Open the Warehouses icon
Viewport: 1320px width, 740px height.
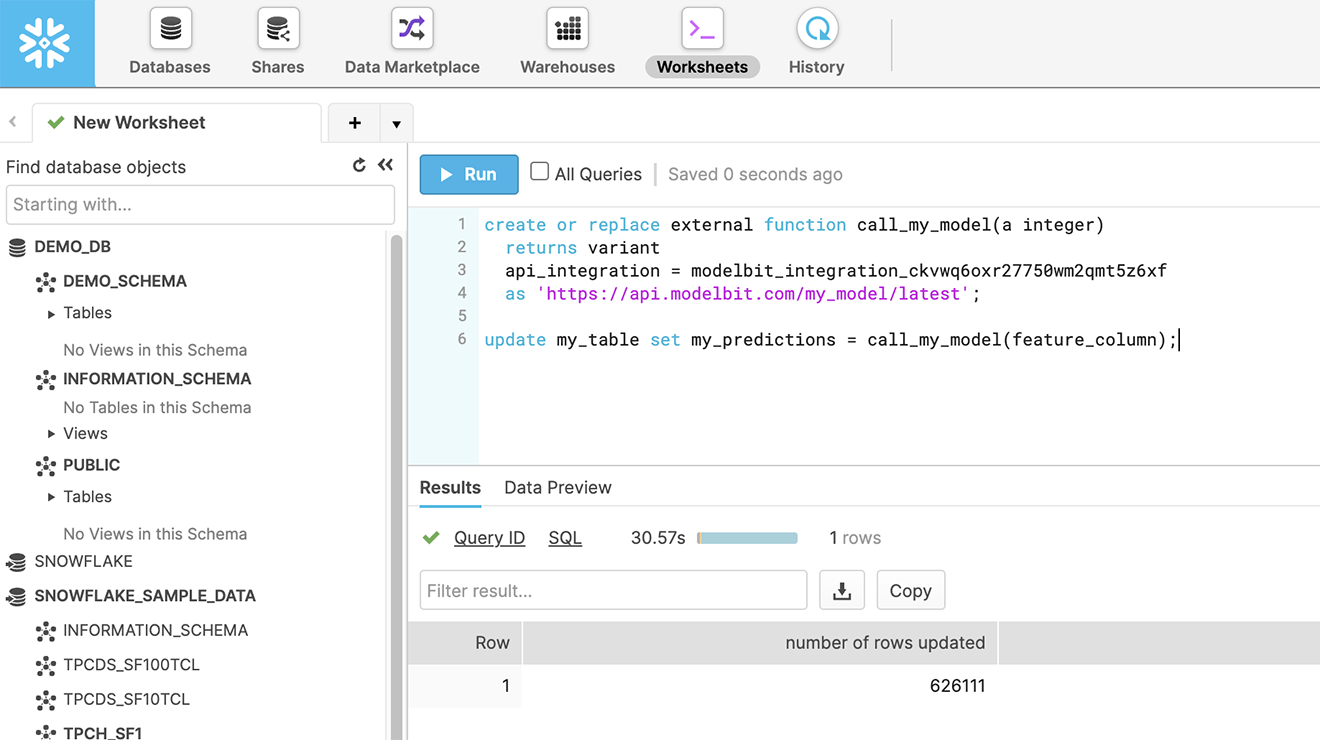(x=567, y=30)
